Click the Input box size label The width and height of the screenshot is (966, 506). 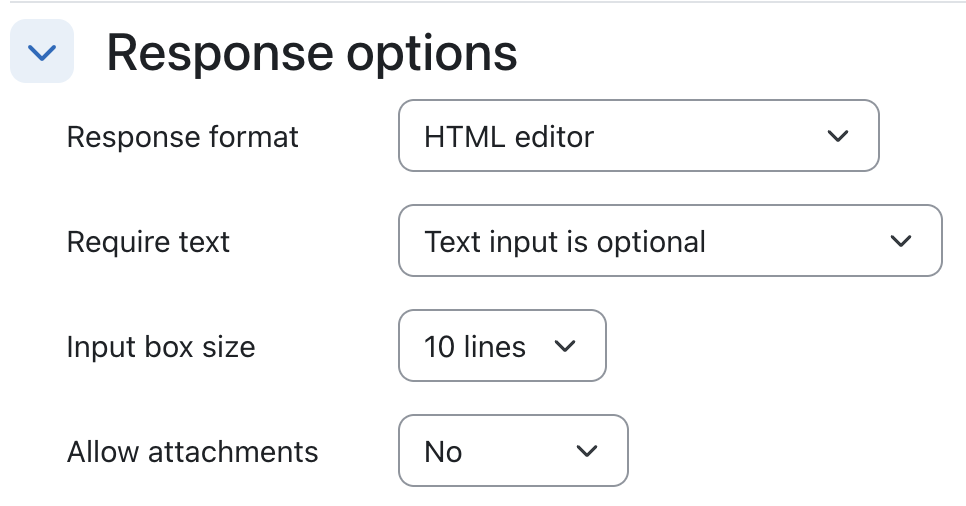[161, 346]
